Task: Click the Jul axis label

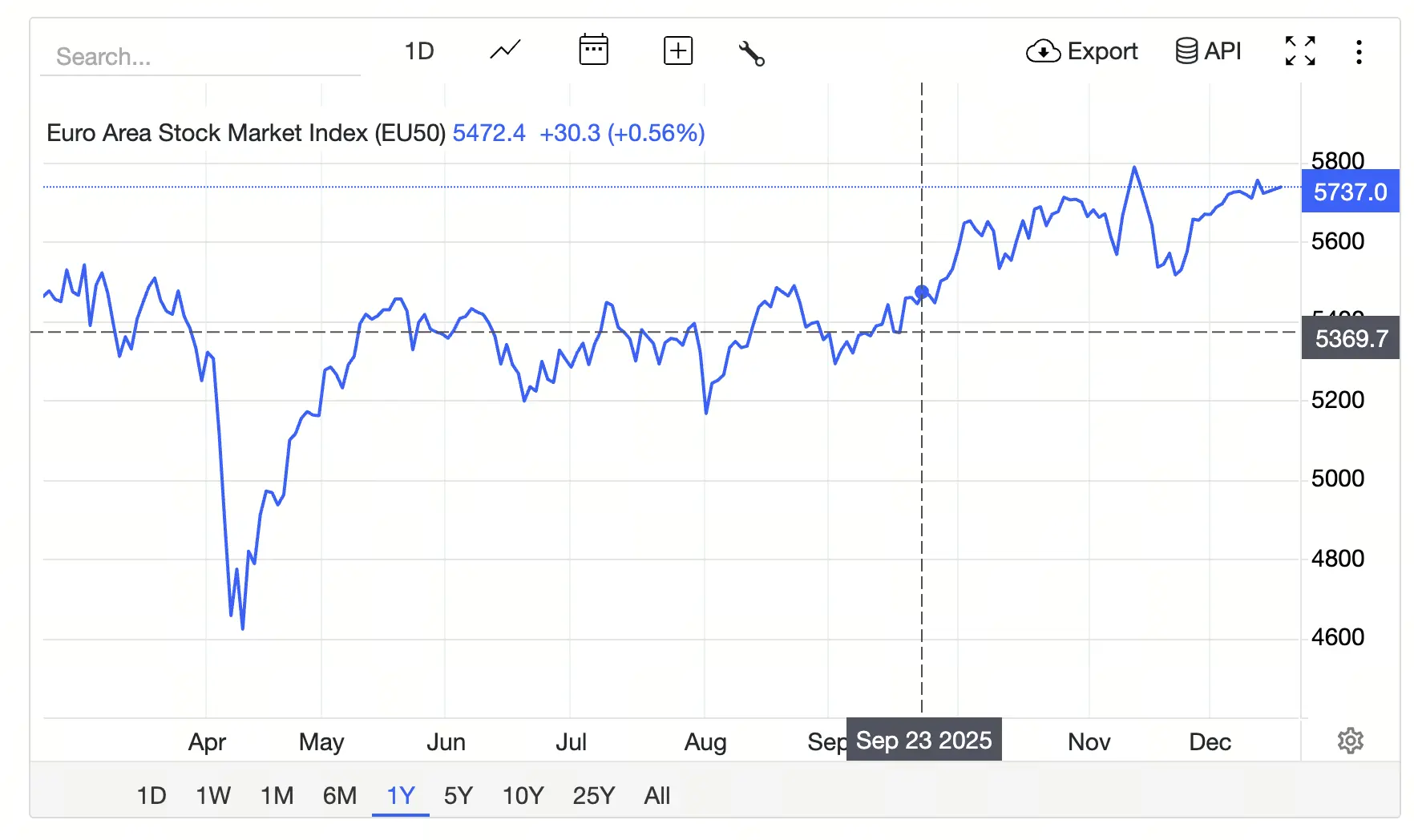Action: pyautogui.click(x=571, y=742)
